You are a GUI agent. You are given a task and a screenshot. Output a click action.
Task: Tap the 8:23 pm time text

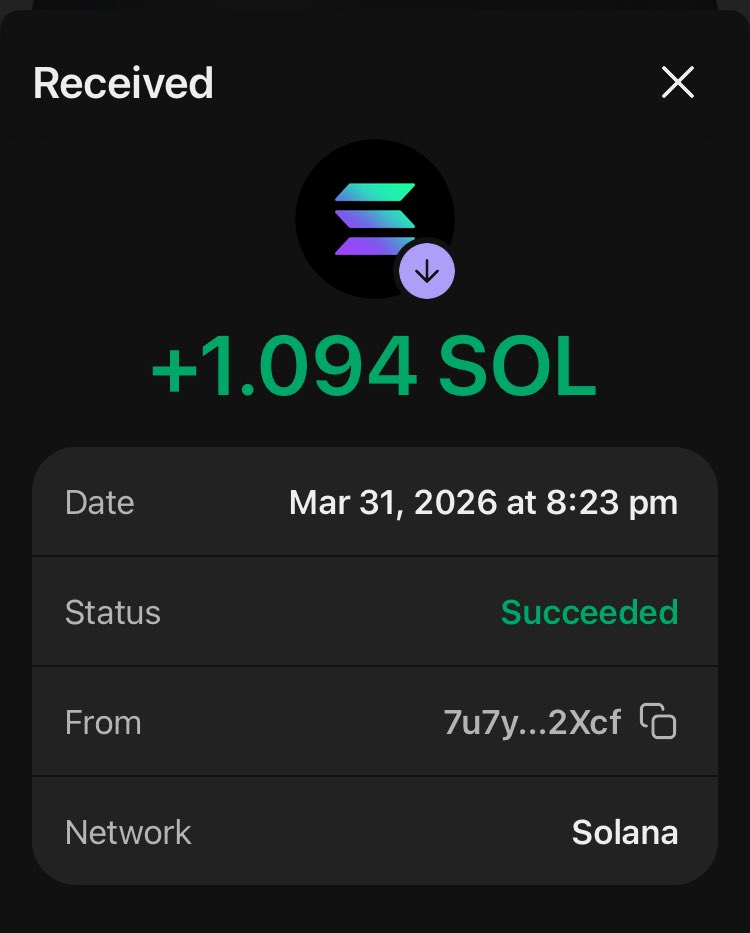pos(612,503)
